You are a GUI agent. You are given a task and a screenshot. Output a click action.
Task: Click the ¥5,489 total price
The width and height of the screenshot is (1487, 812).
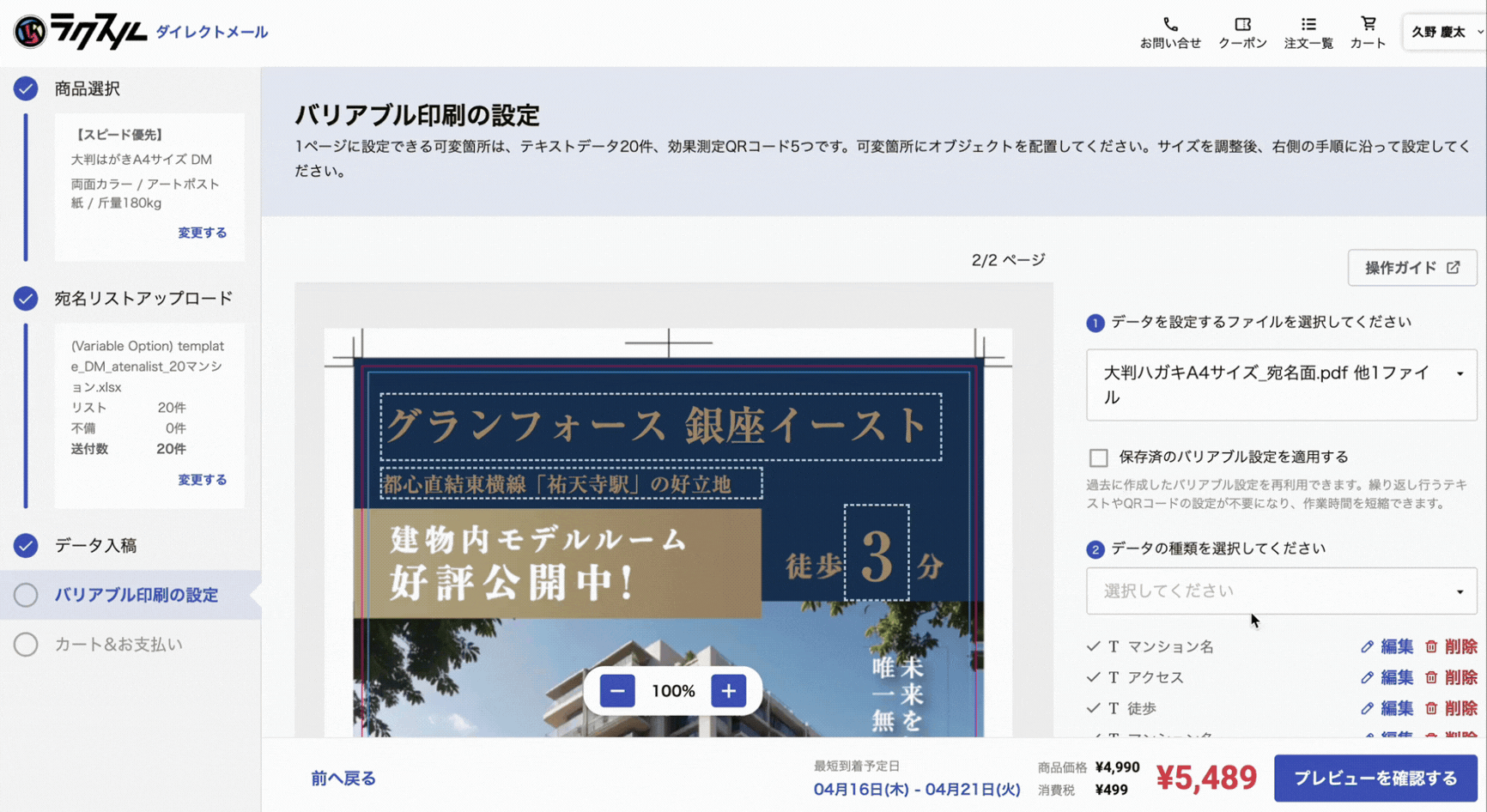click(1206, 778)
